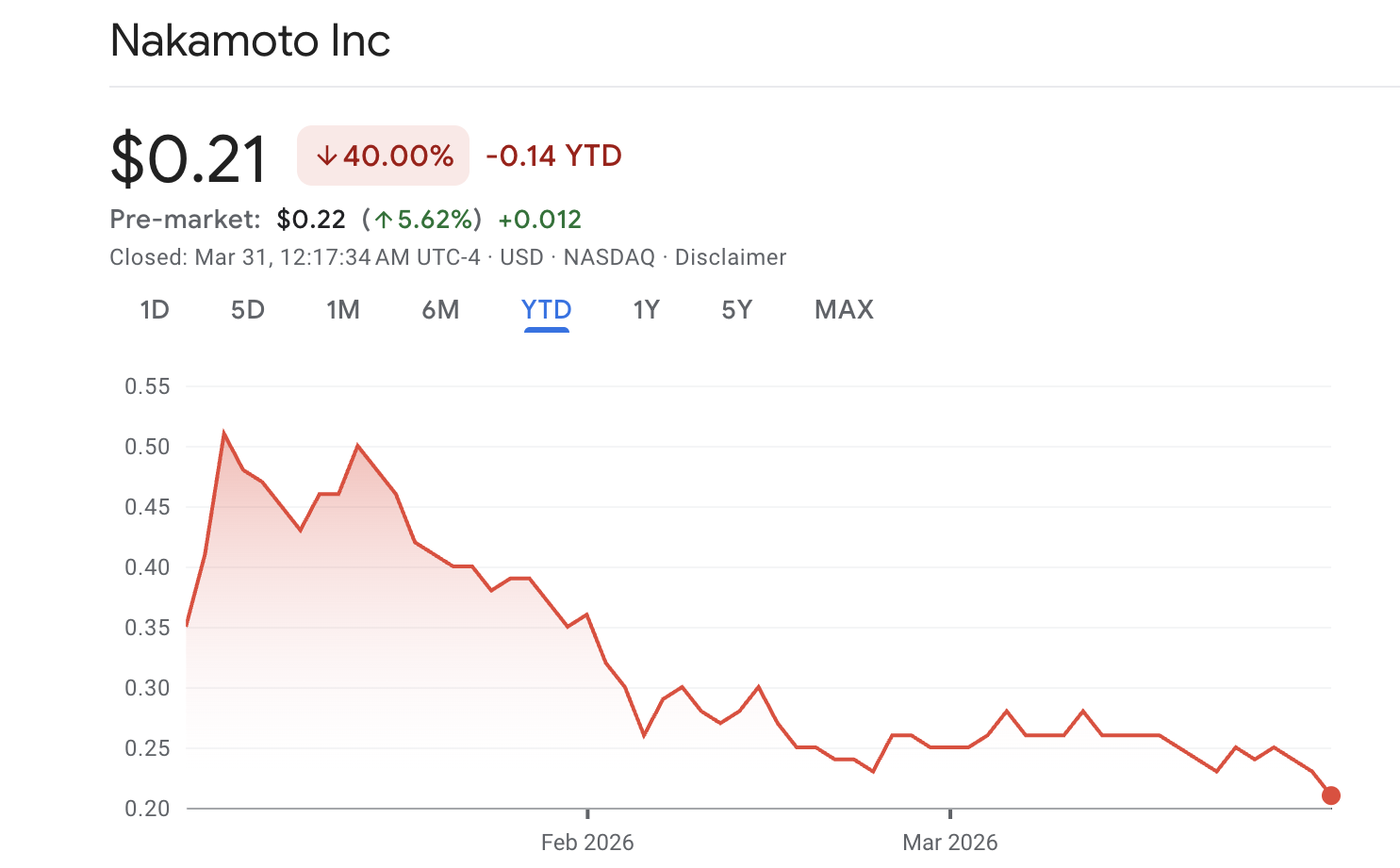
Task: Click the $0.21 current price
Action: (x=189, y=158)
